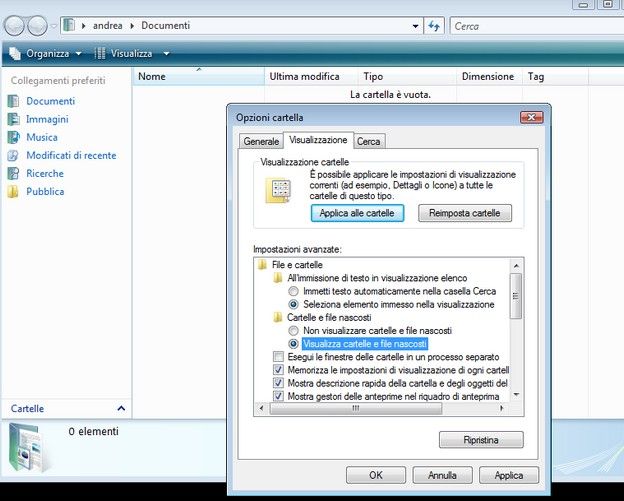Click the Ricerche icon in the sidebar
This screenshot has height=501, width=624.
[x=13, y=173]
